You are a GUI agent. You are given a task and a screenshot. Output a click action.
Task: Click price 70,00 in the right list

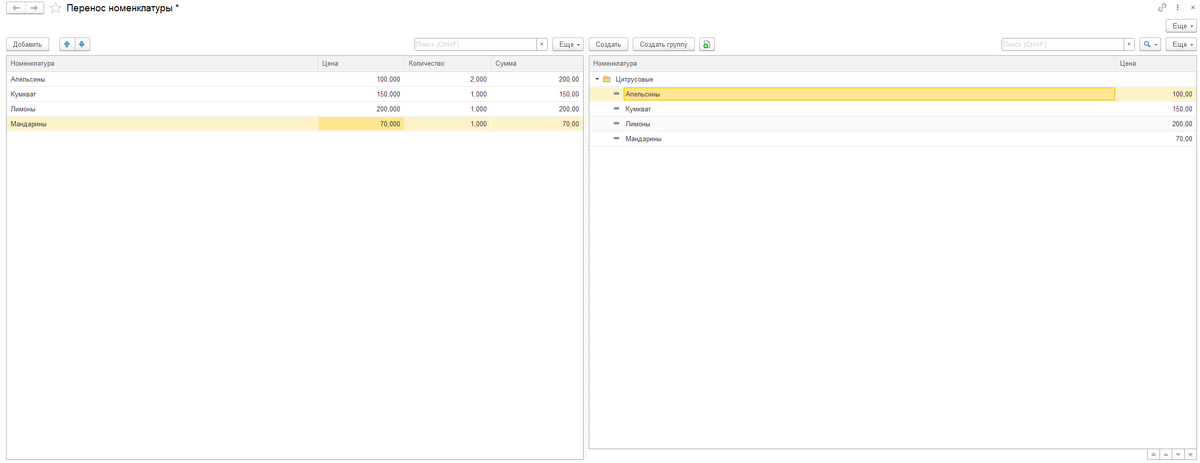click(1157, 139)
